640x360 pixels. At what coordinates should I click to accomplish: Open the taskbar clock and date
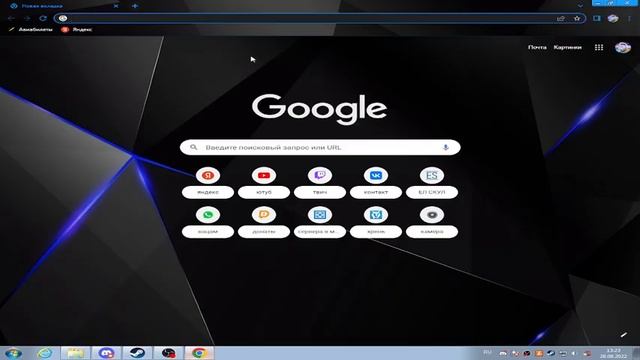[x=613, y=353]
